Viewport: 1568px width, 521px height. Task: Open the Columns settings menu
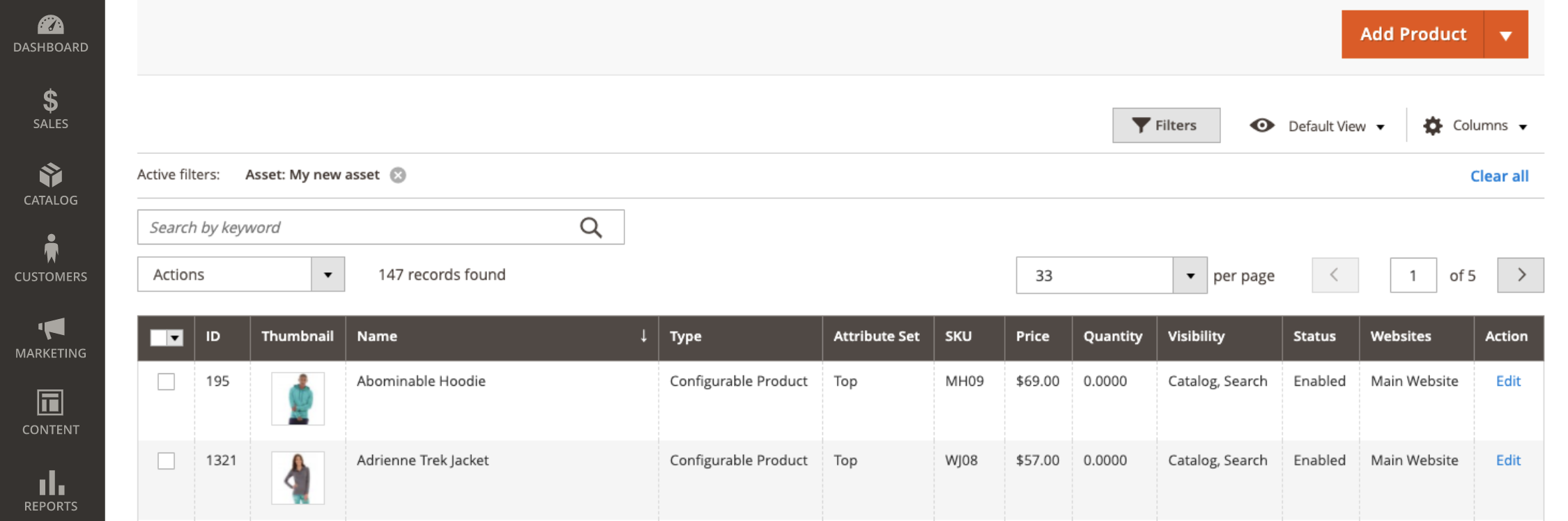[x=1475, y=126]
